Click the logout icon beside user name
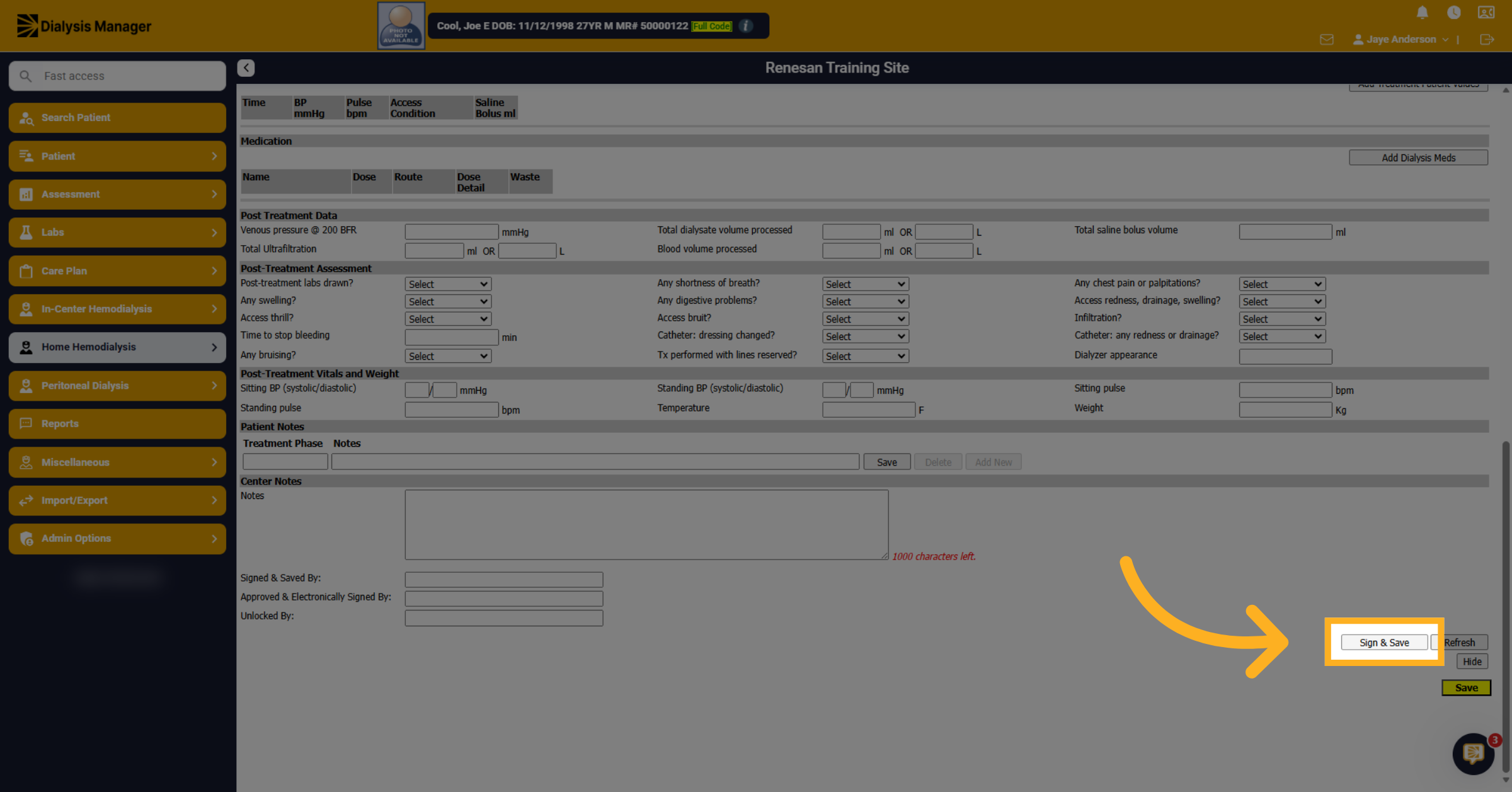The image size is (1512, 792). pos(1487,40)
